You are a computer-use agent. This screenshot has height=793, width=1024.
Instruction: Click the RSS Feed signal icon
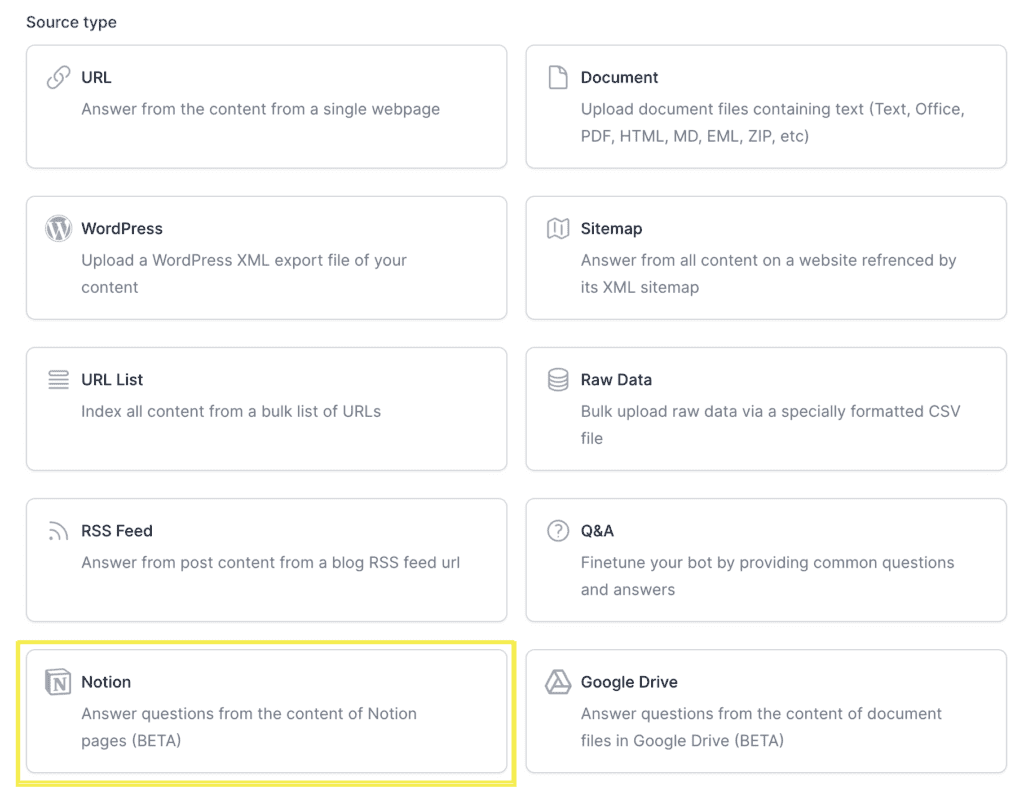point(58,532)
